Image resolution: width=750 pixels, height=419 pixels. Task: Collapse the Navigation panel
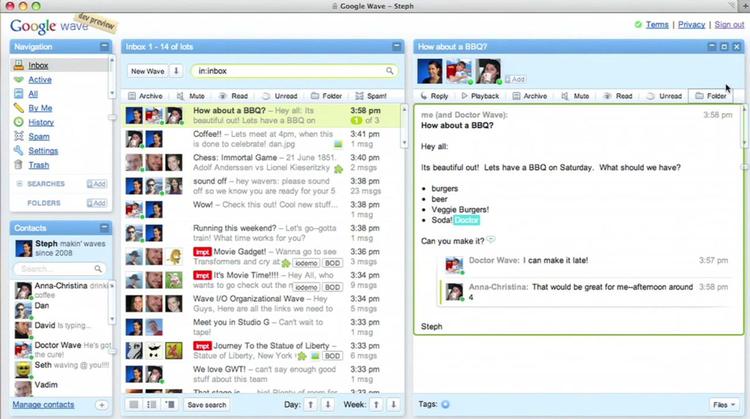(104, 46)
